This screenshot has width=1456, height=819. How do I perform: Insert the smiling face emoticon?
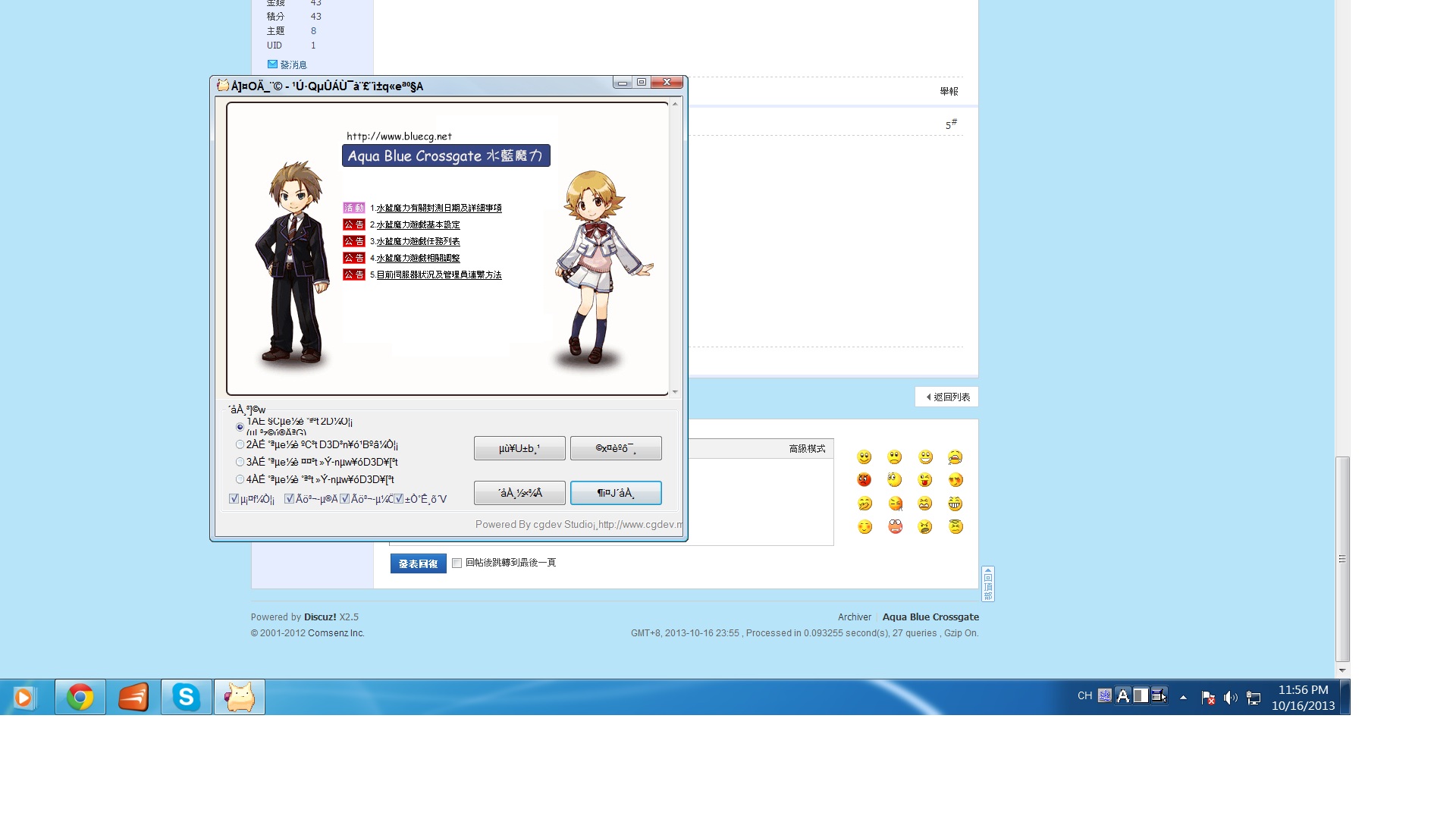[x=864, y=457]
